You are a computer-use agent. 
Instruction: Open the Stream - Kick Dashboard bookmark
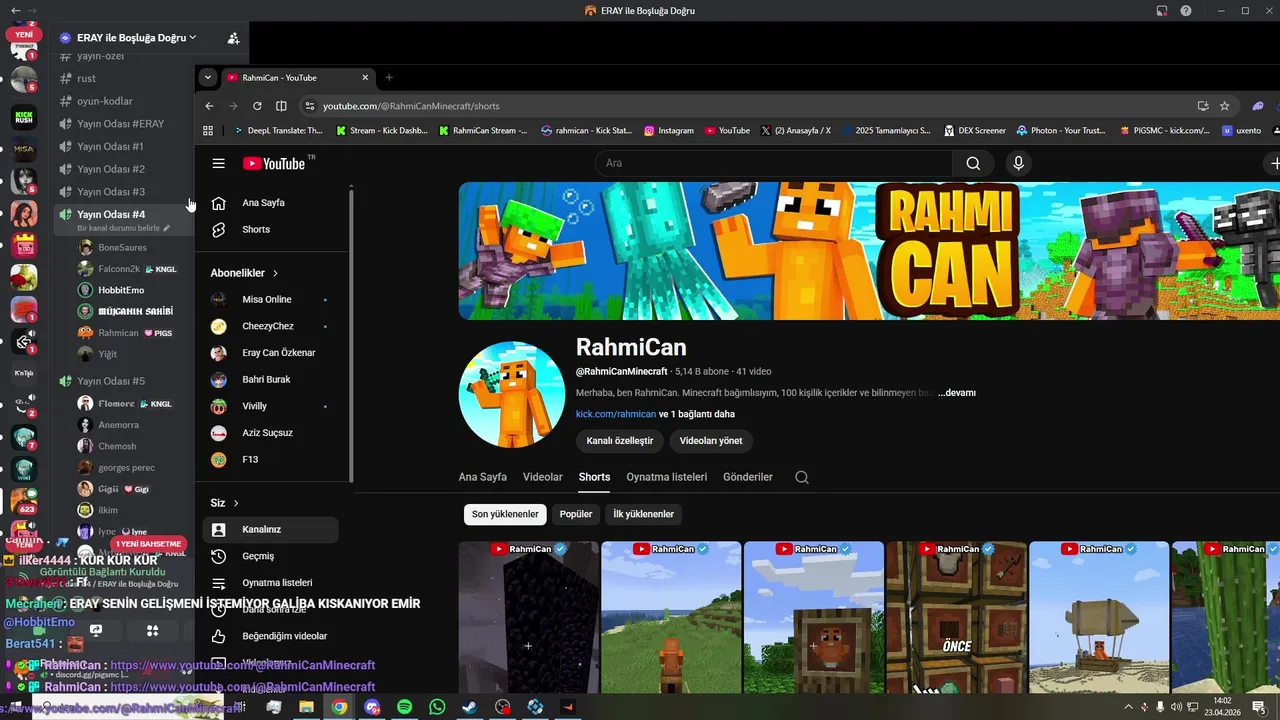point(382,130)
